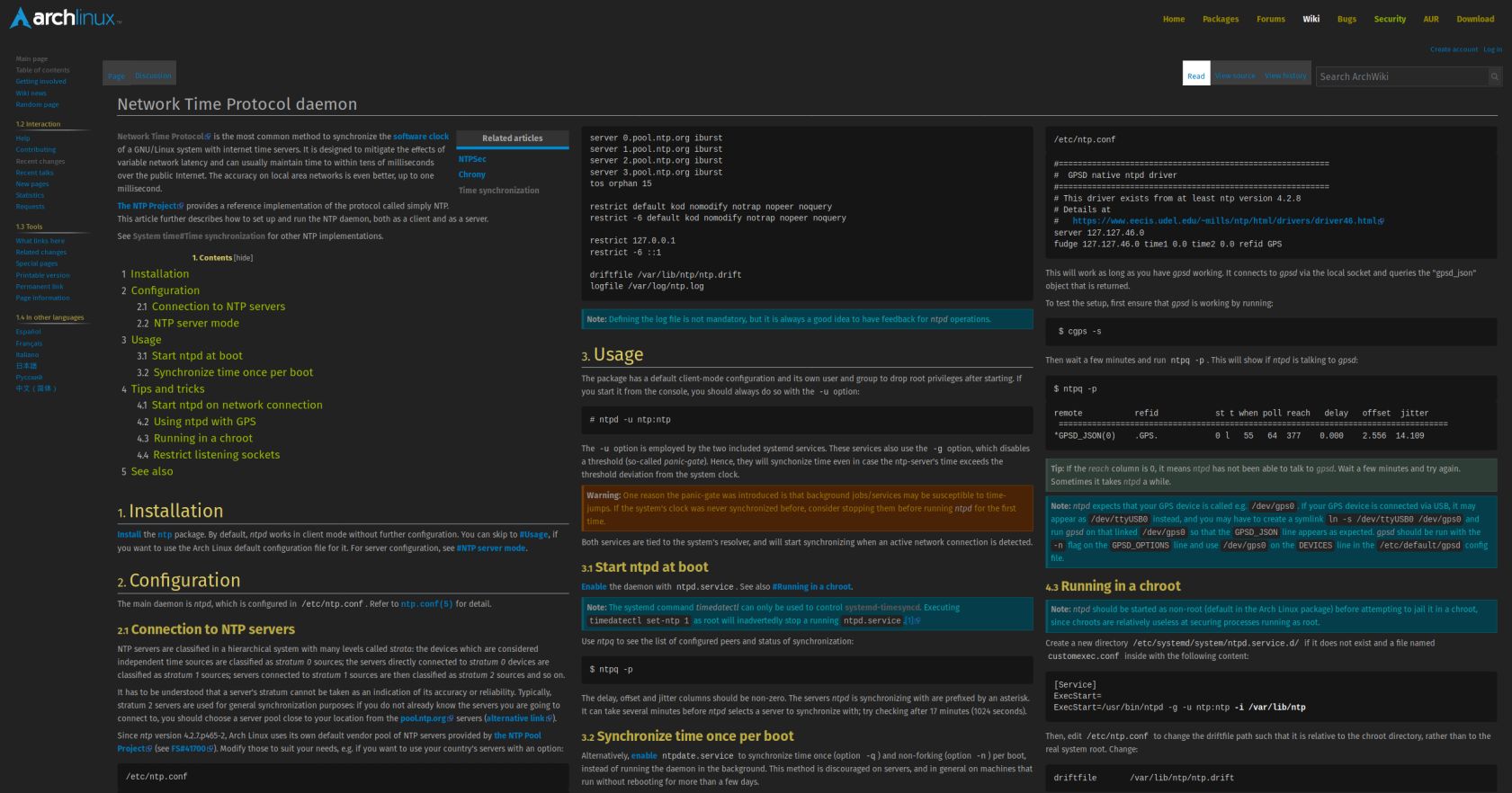Open the pool.ntp.org external link
1512x793 pixels.
[426, 718]
